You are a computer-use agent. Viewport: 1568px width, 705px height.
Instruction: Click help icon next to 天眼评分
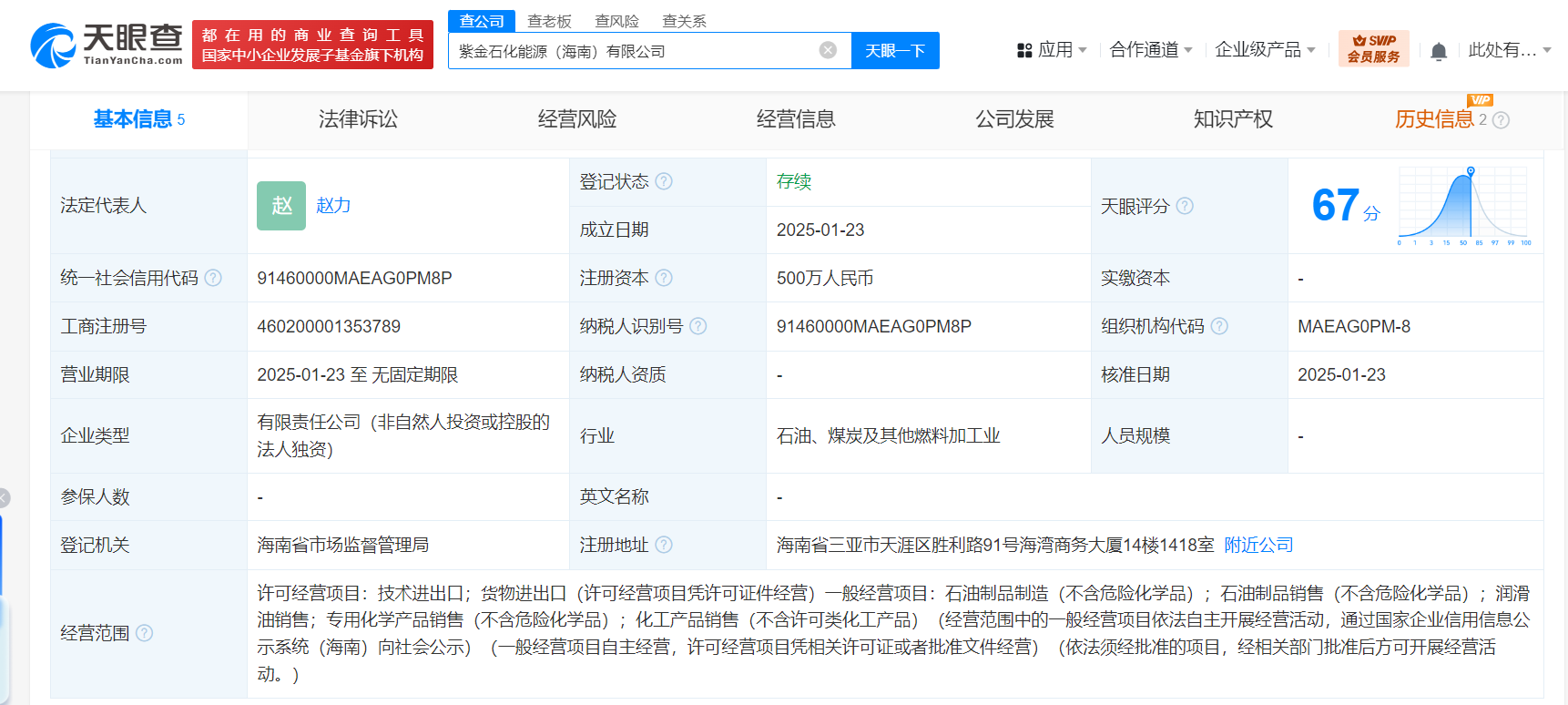(x=1185, y=206)
